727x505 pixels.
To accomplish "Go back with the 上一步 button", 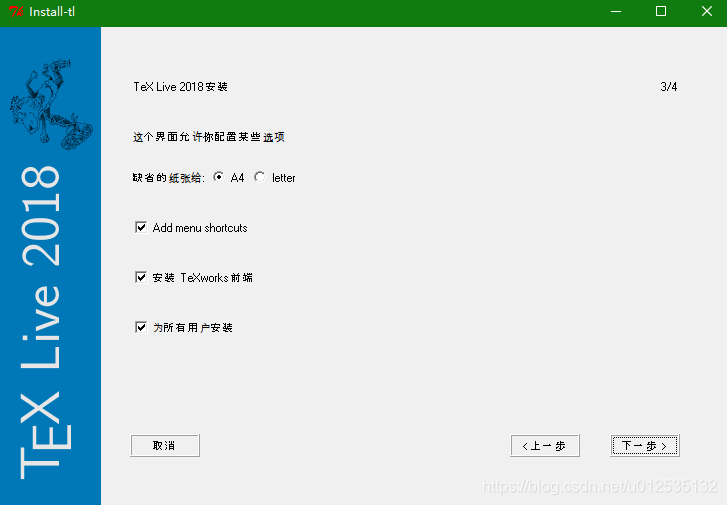I will point(545,446).
